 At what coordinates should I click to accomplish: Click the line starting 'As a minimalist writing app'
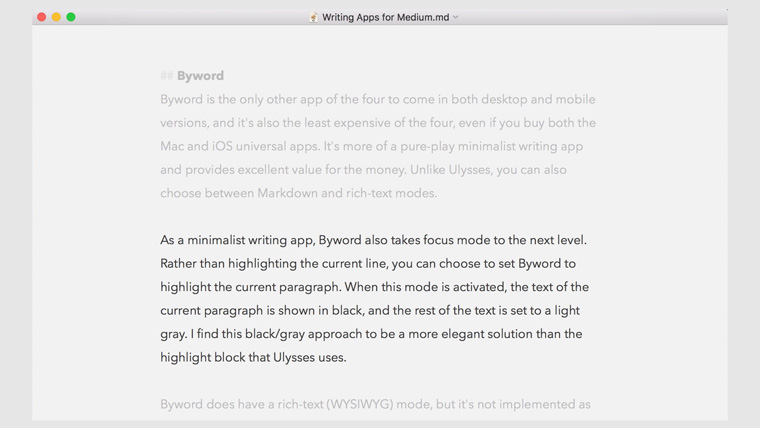373,240
